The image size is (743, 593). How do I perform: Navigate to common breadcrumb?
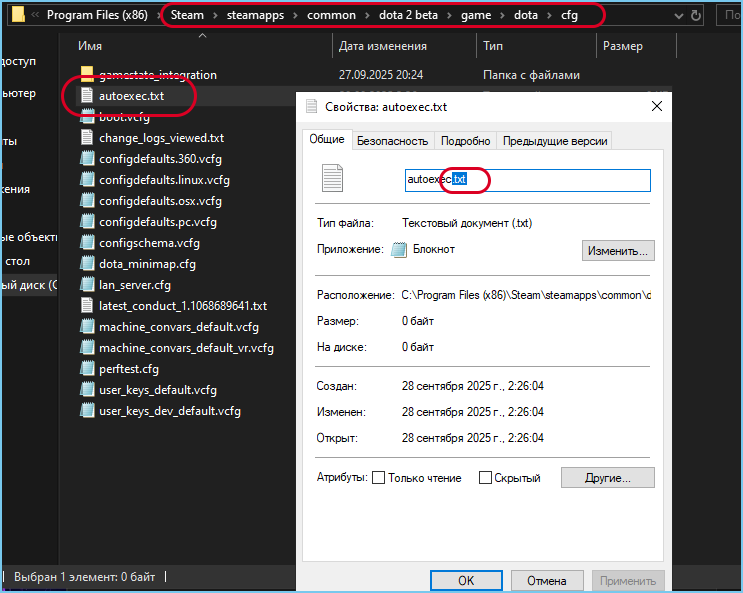[x=331, y=15]
